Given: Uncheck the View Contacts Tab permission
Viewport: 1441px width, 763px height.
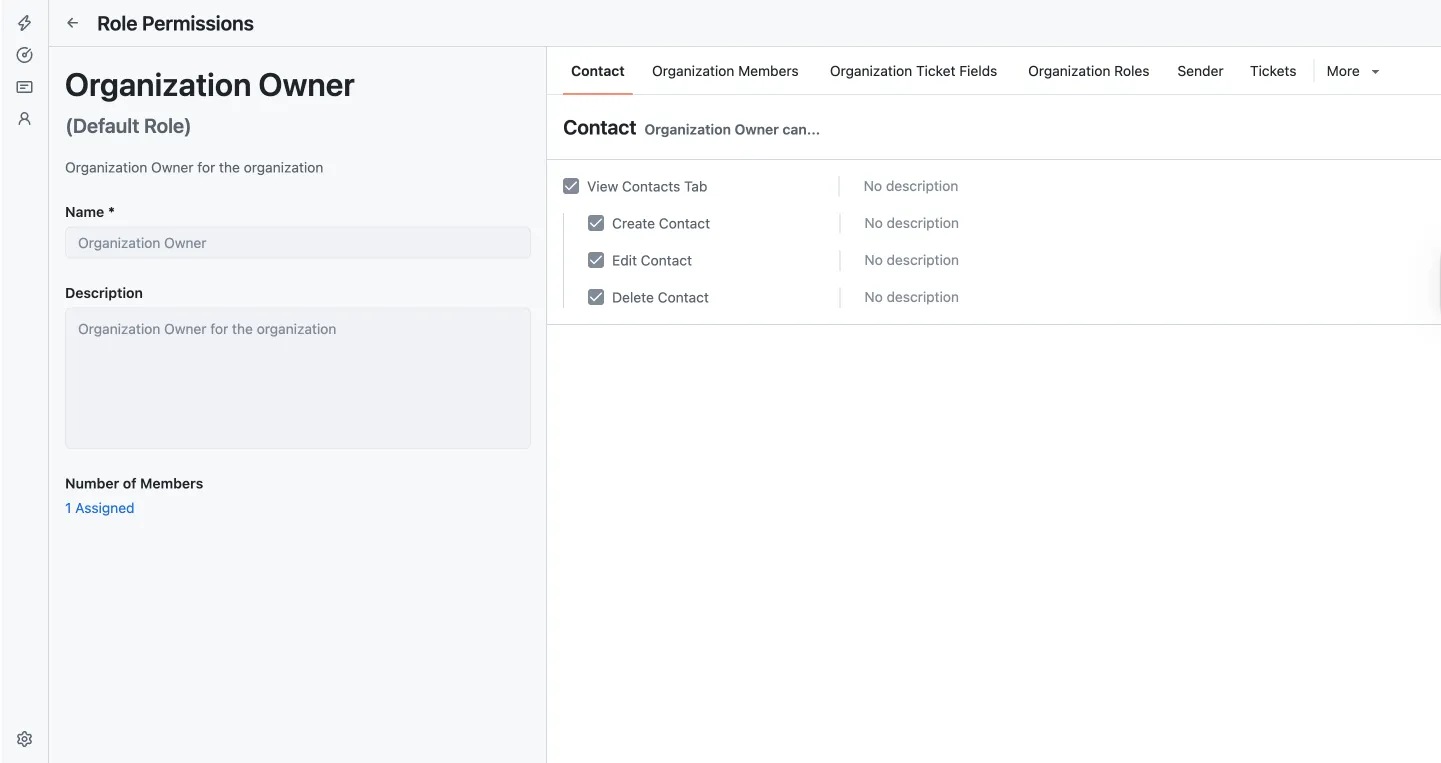Looking at the screenshot, I should (570, 185).
